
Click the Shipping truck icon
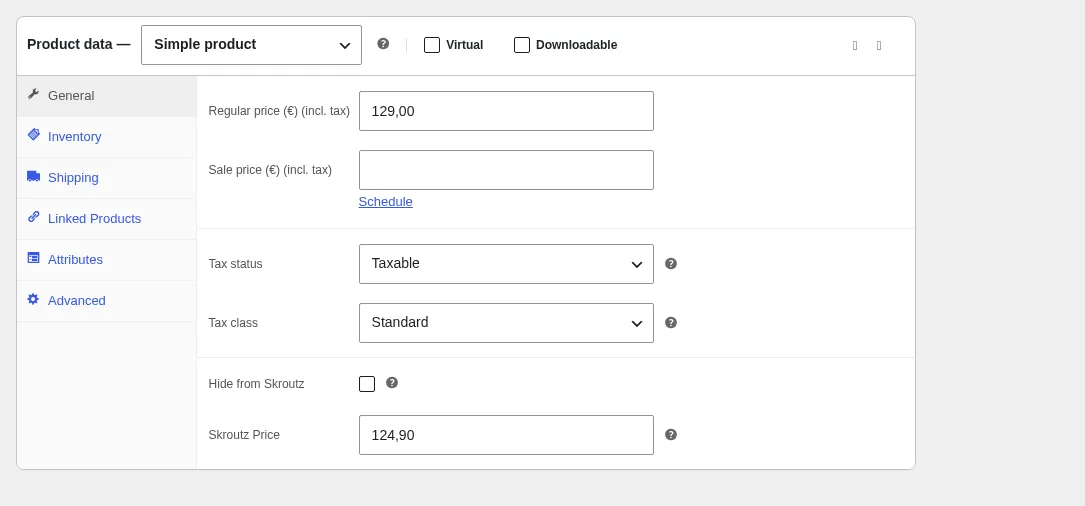[x=33, y=176]
